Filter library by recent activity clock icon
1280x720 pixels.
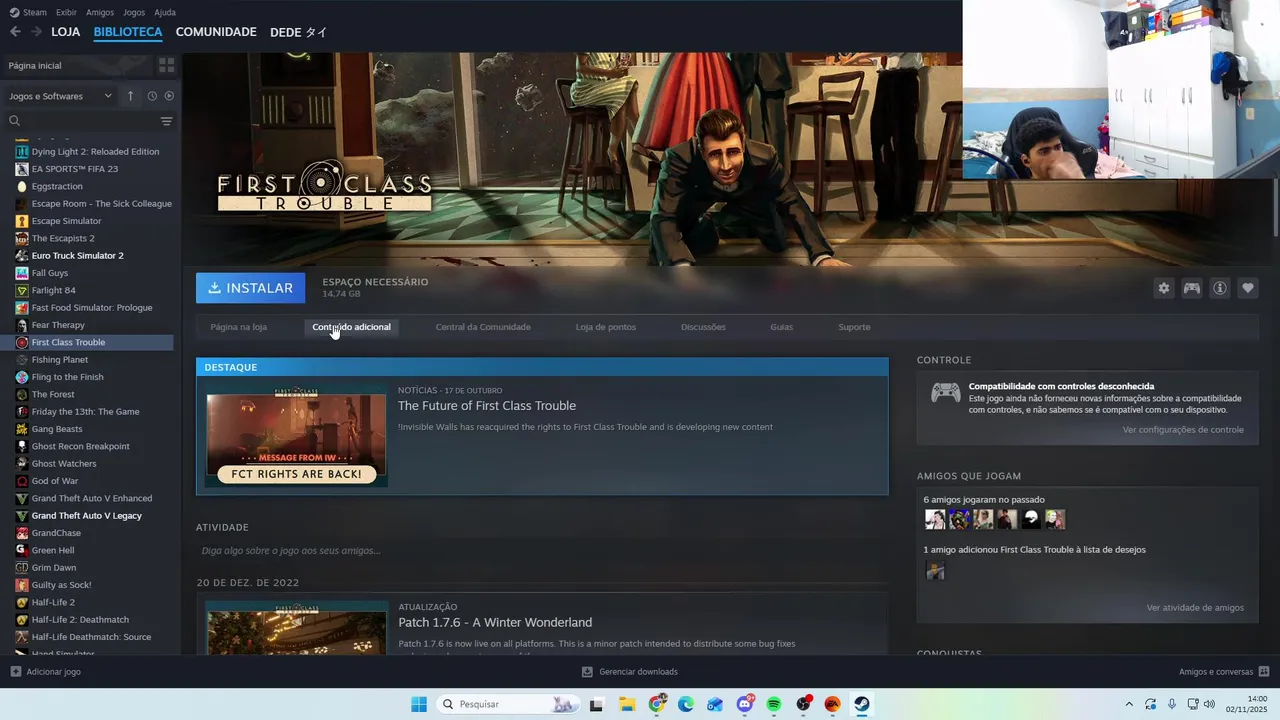pos(152,96)
